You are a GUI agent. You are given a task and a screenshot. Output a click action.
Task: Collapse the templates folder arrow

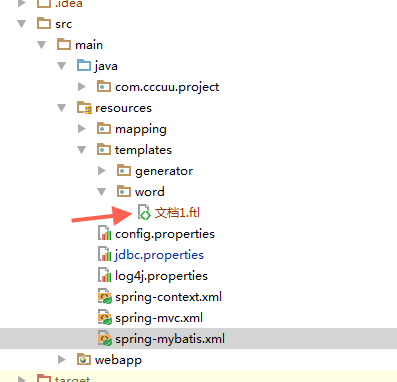[82, 150]
